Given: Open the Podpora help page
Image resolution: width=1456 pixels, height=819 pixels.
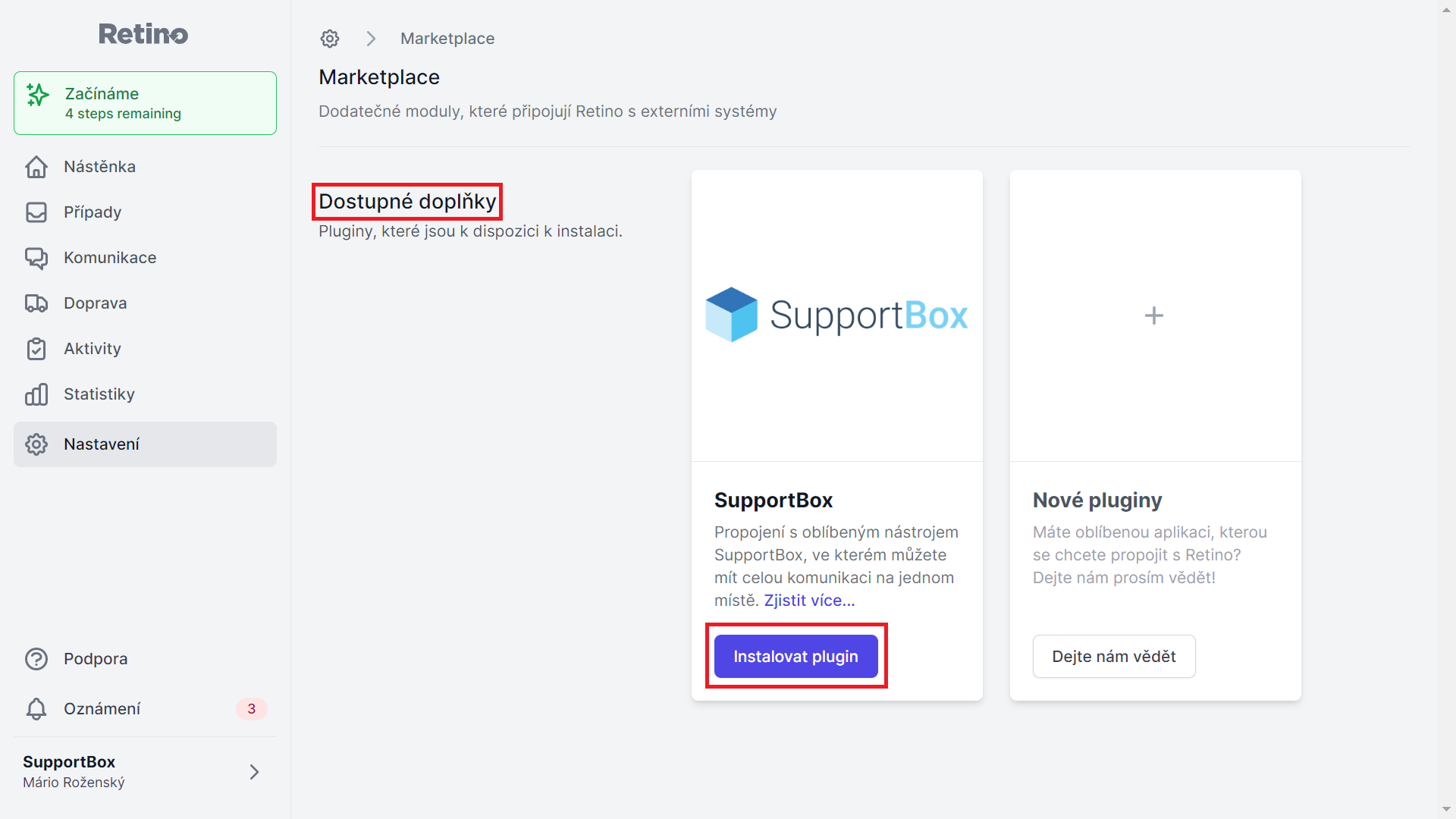Looking at the screenshot, I should point(145,659).
